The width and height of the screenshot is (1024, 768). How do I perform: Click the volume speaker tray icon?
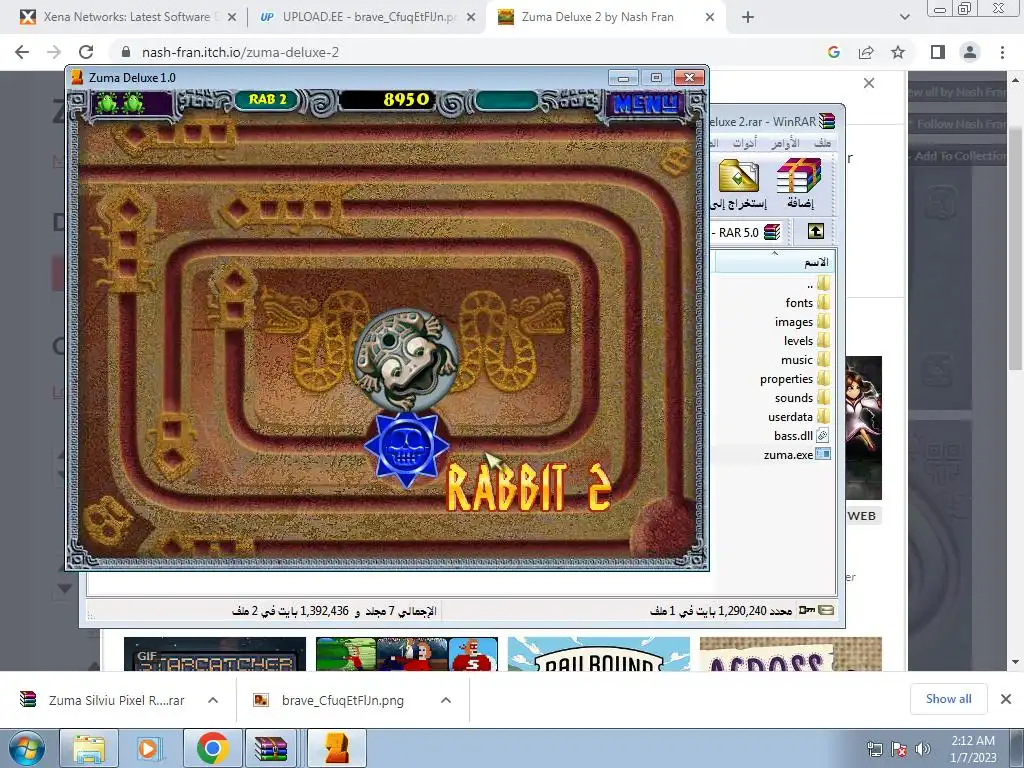(x=923, y=749)
